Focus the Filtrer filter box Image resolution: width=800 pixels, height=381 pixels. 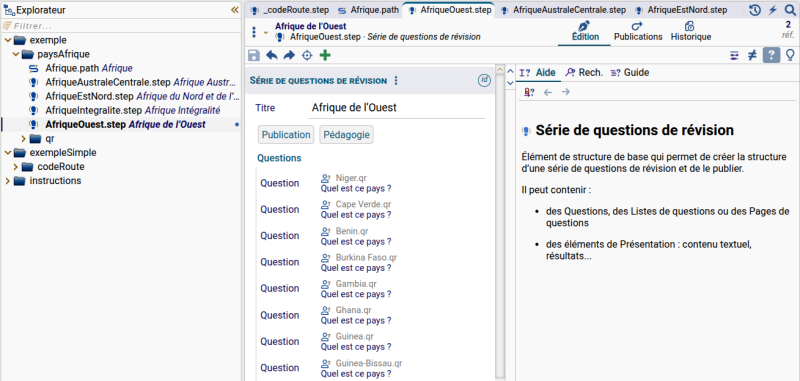click(122, 26)
